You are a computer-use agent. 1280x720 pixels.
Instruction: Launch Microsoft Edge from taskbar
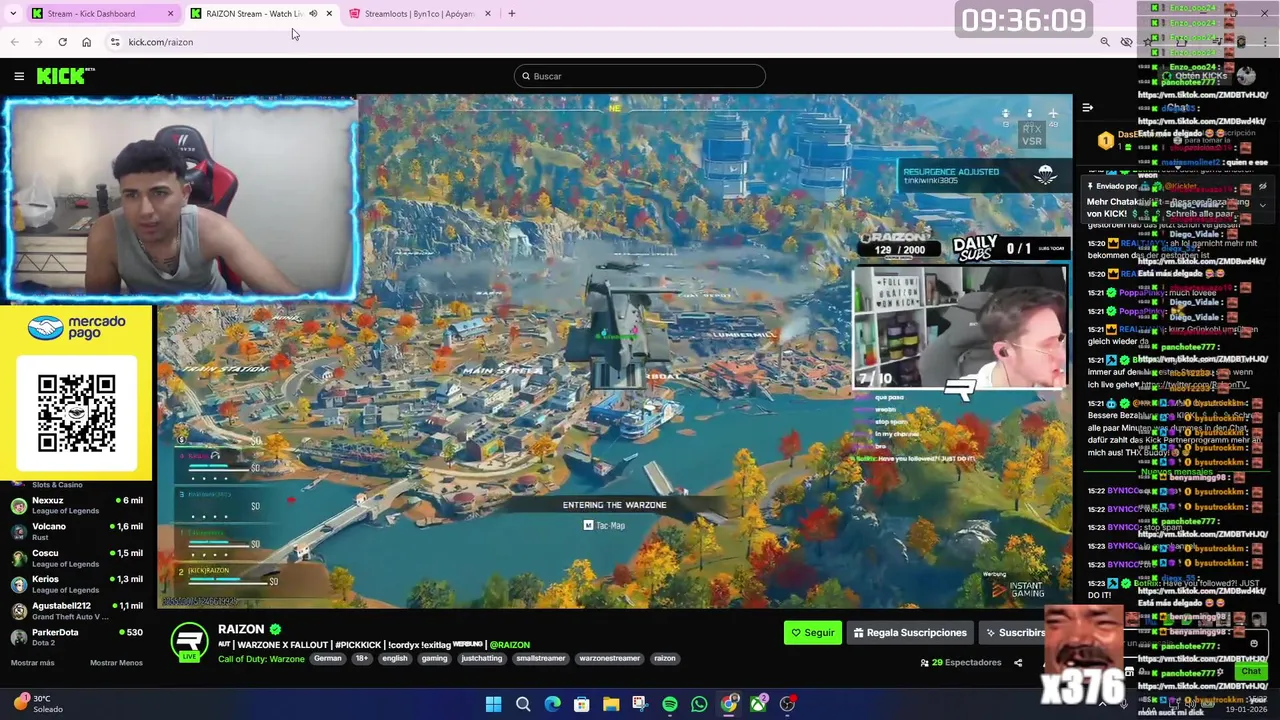click(552, 704)
